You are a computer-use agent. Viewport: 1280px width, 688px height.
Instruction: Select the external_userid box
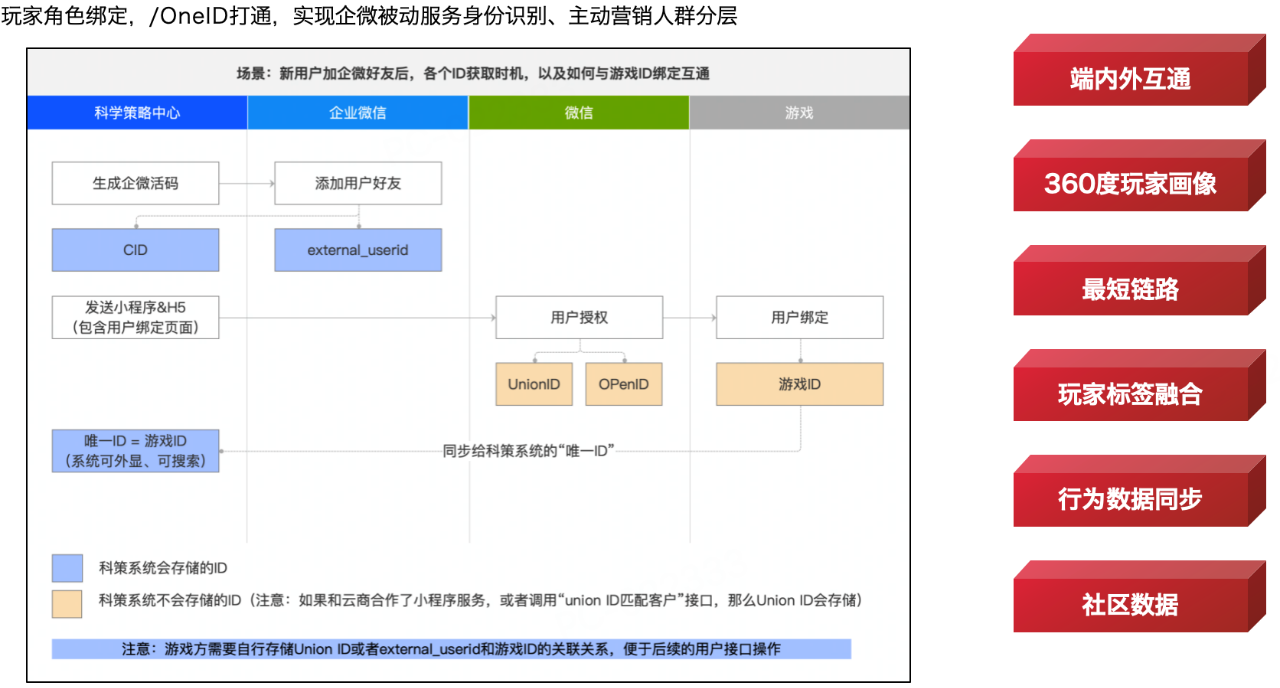(x=358, y=250)
